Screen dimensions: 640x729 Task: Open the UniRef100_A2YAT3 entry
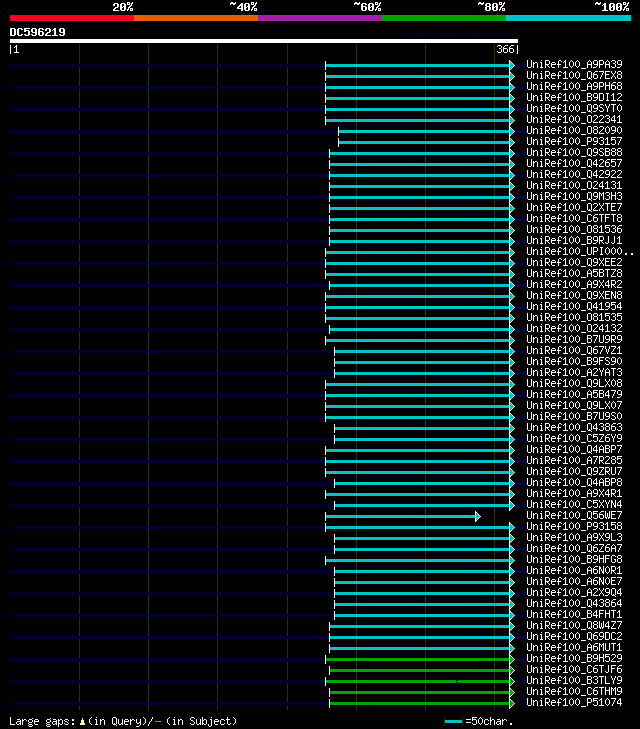click(x=574, y=372)
